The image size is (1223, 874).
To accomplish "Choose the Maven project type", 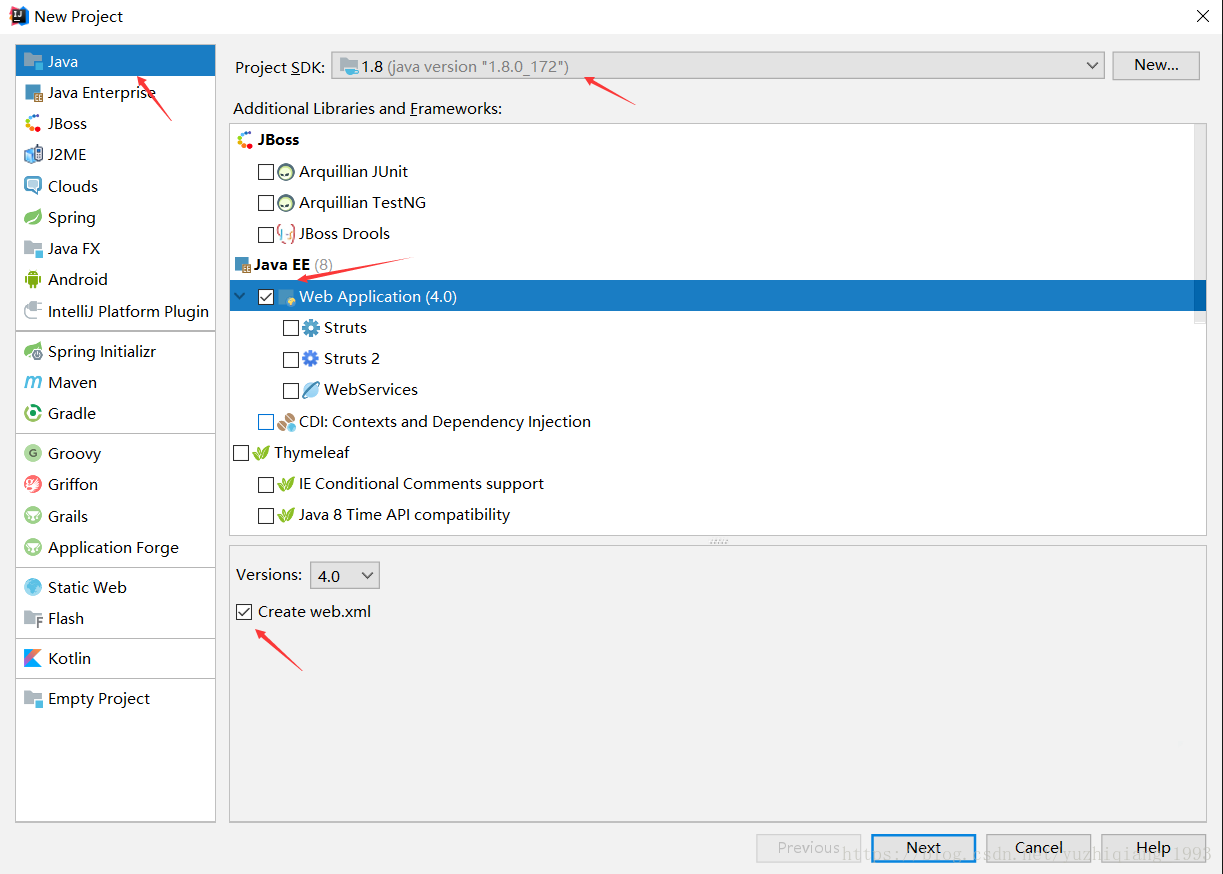I will point(115,382).
